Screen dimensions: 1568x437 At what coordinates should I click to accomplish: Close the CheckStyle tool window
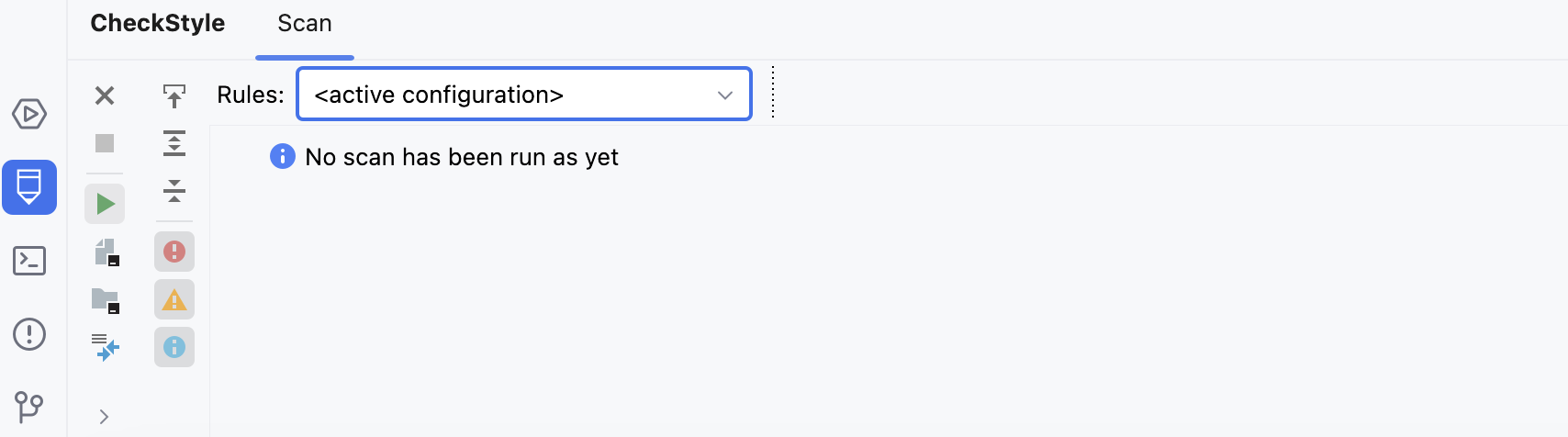tap(105, 95)
